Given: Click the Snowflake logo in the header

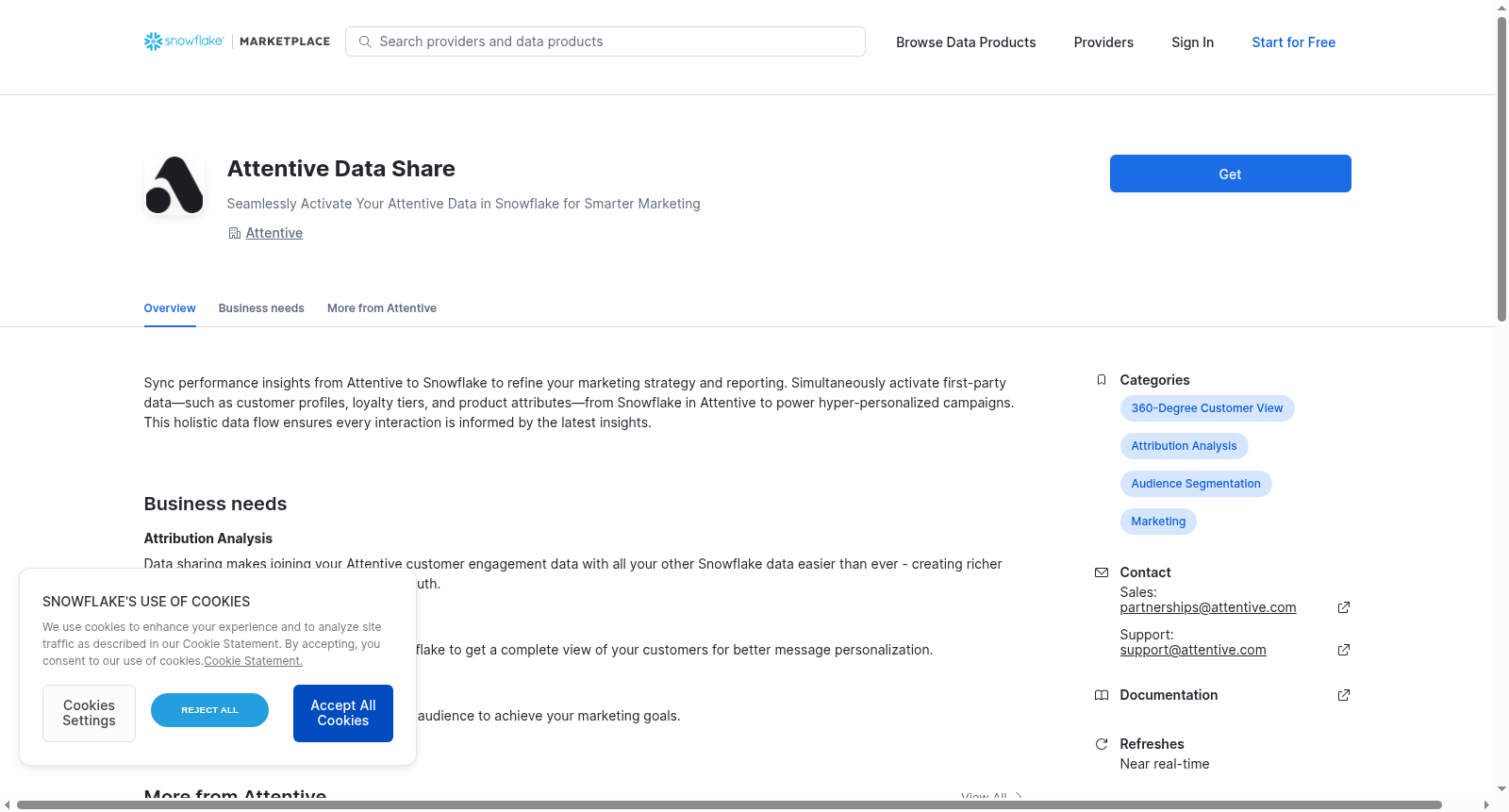Looking at the screenshot, I should click(x=184, y=41).
